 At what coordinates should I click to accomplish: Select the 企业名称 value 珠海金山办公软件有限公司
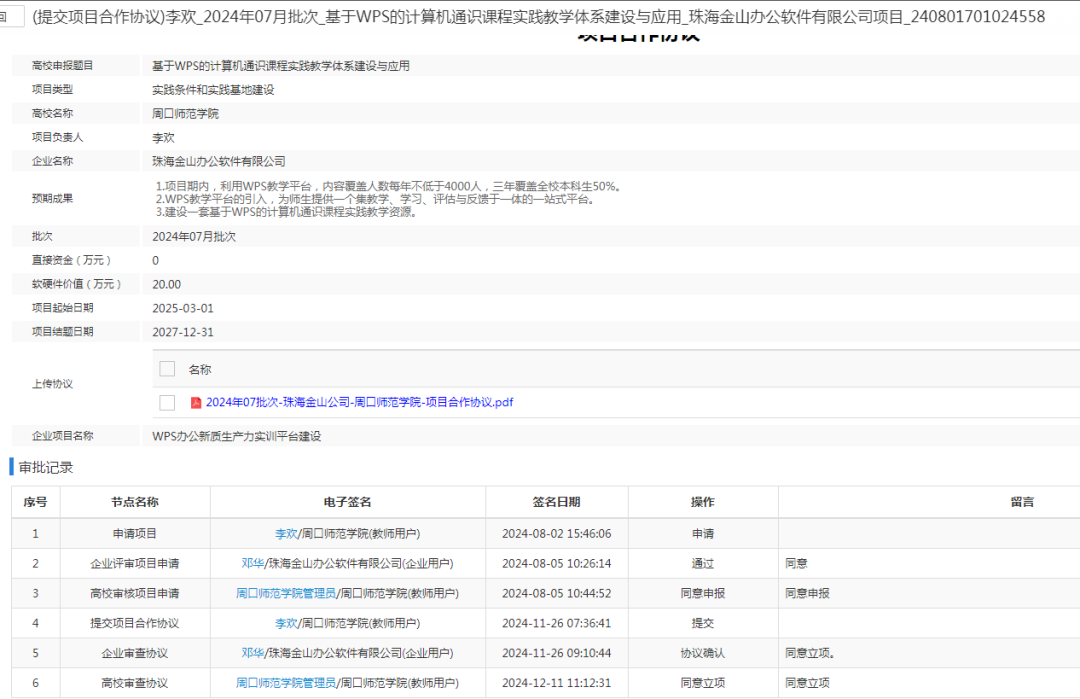[218, 162]
